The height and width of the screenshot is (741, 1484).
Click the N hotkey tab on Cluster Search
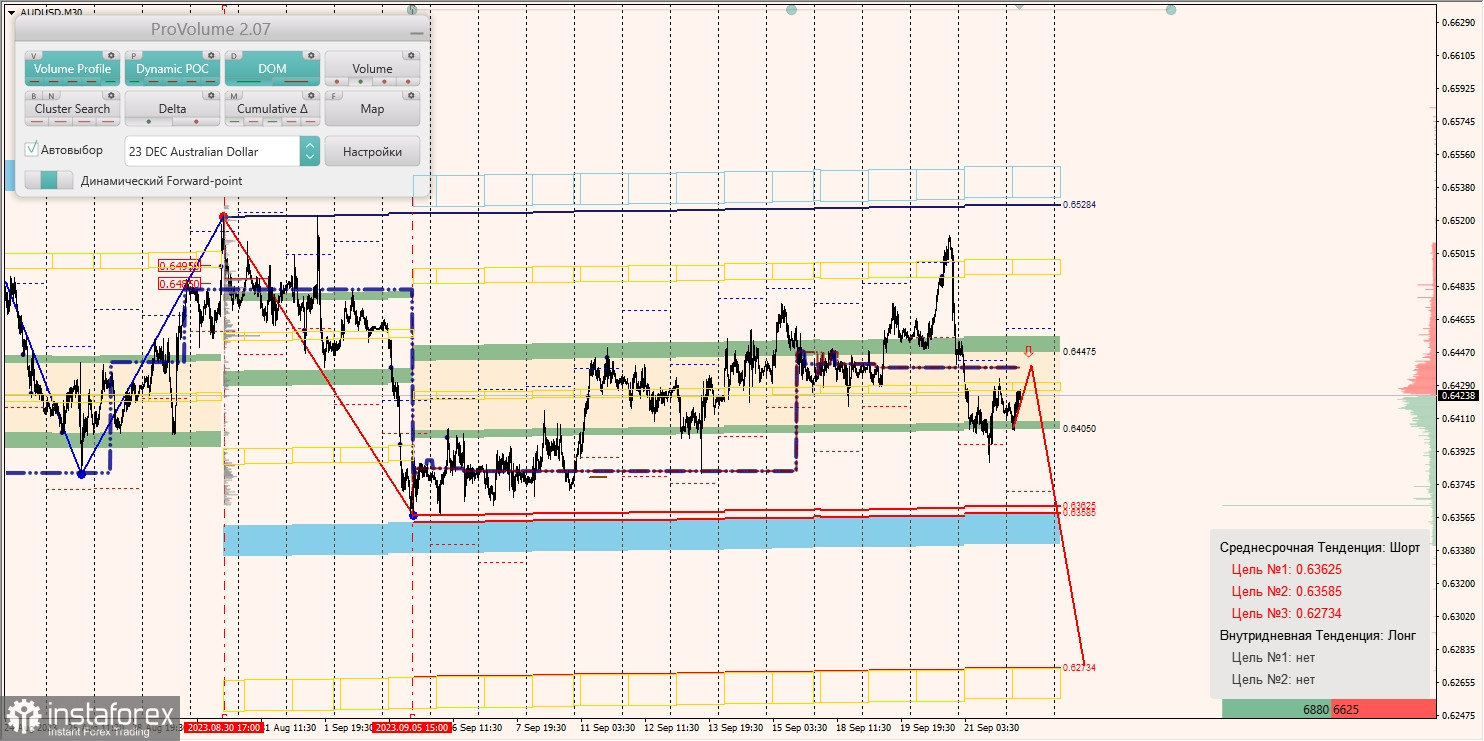tap(51, 96)
